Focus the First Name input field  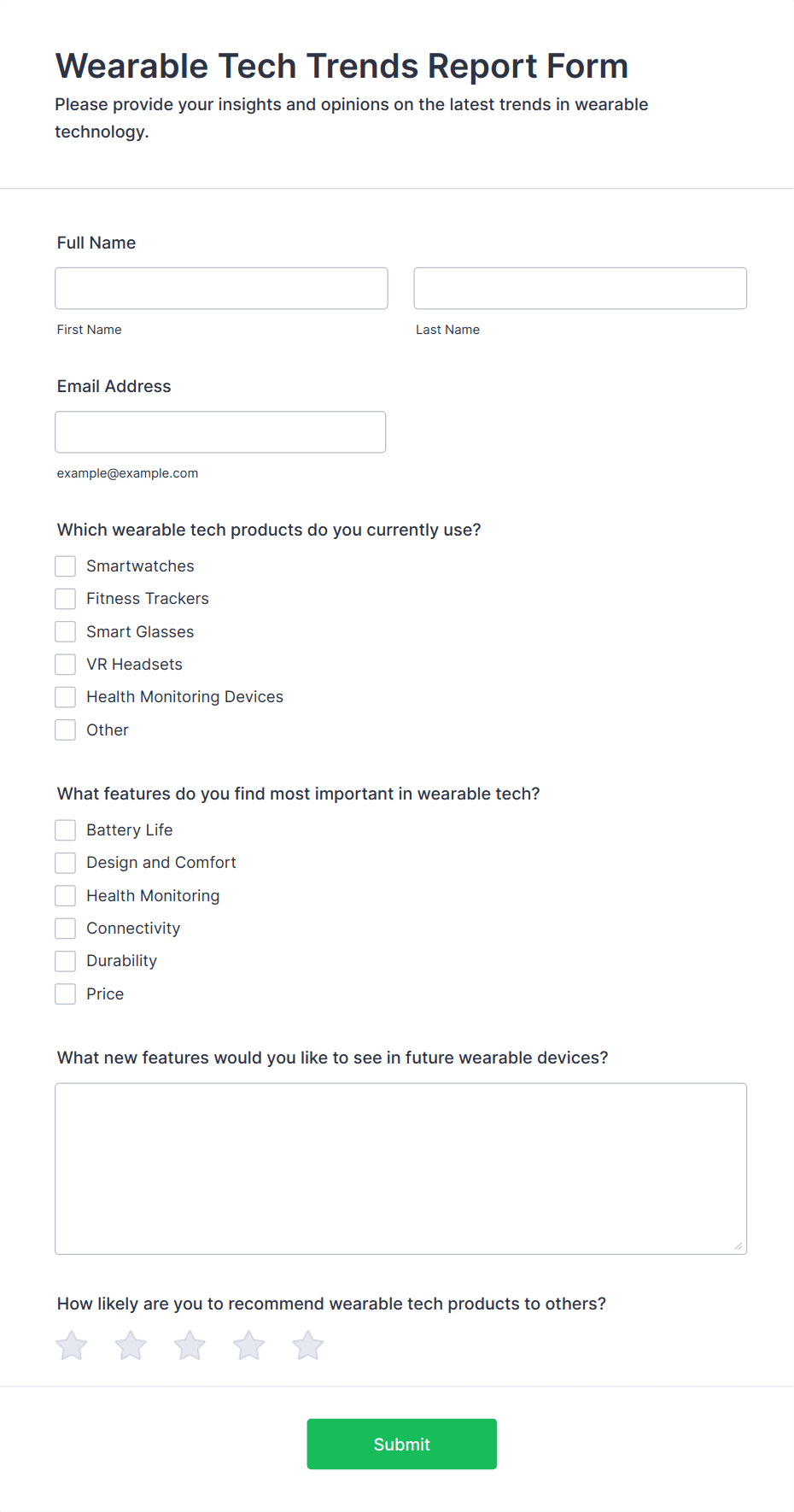[x=221, y=289]
